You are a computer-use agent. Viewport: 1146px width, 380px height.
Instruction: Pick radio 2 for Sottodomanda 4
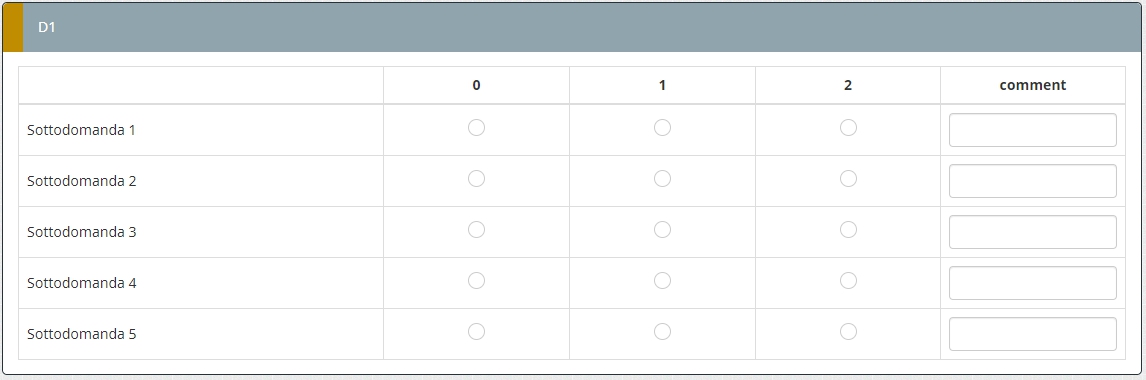(848, 281)
